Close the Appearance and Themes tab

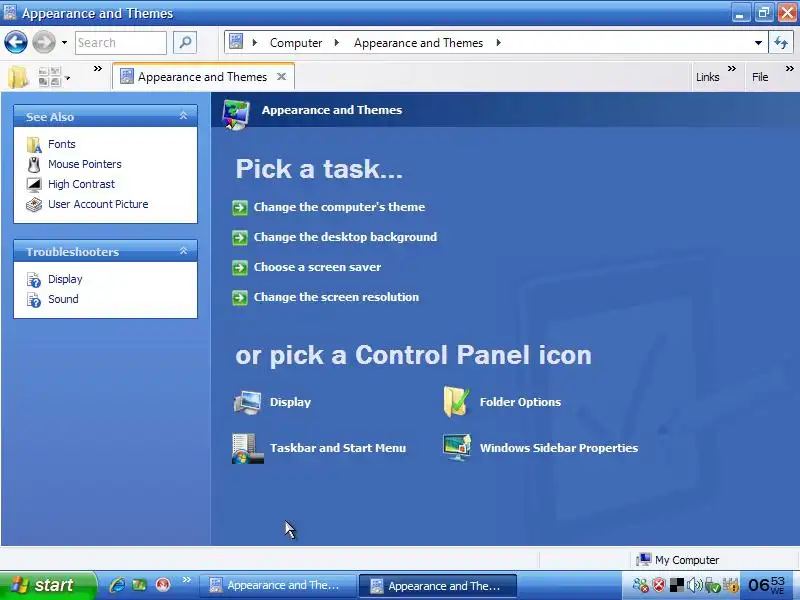(281, 77)
